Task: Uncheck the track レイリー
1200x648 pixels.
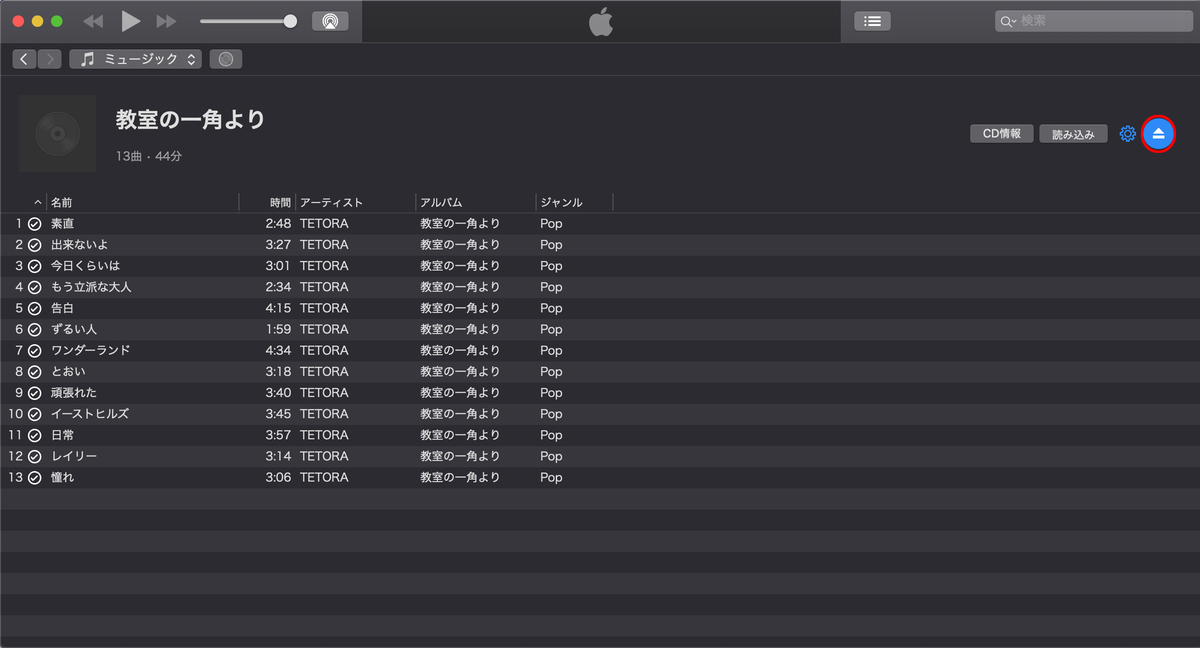Action: pos(34,456)
